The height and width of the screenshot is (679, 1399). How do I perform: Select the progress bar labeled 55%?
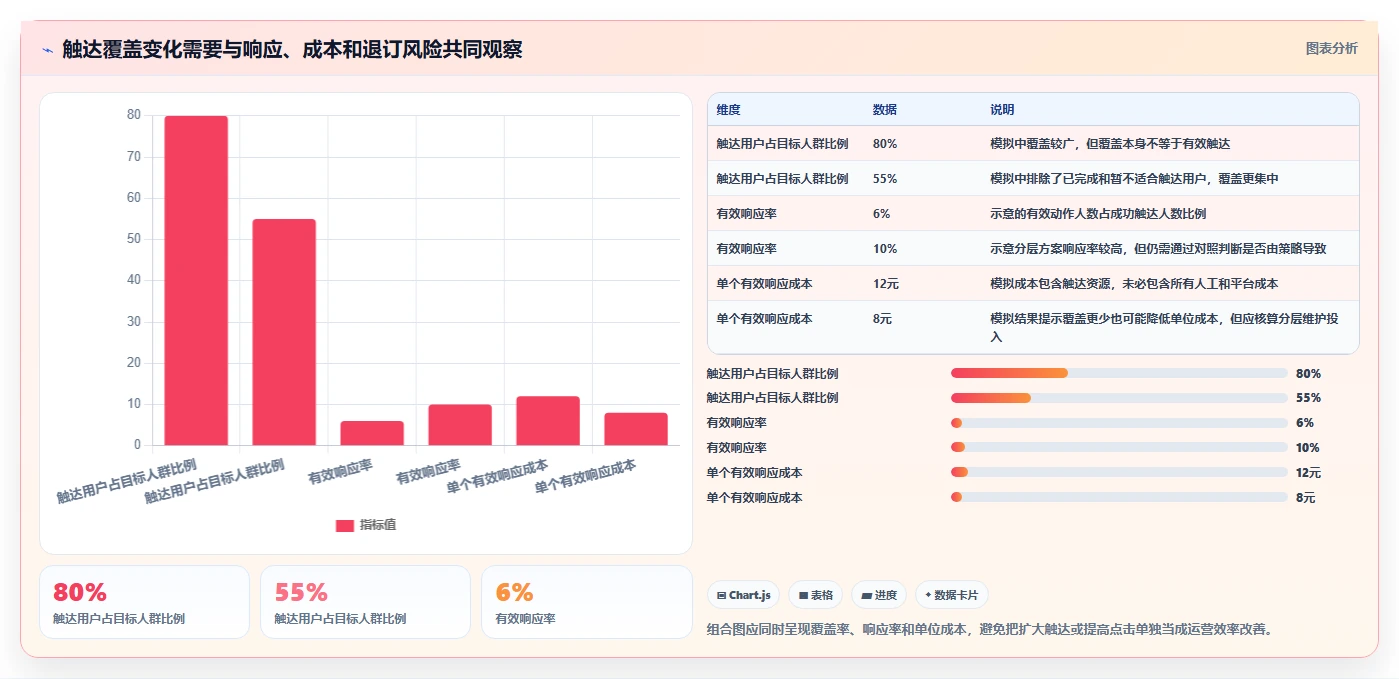point(1119,397)
